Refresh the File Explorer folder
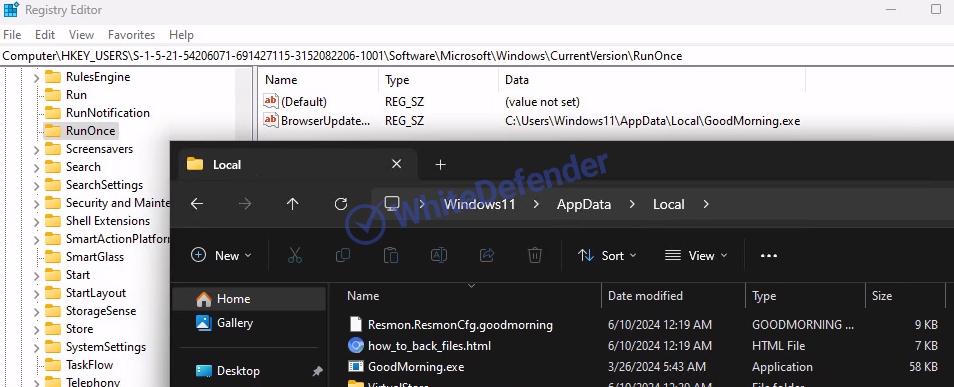Viewport: 954px width, 387px height. point(341,204)
